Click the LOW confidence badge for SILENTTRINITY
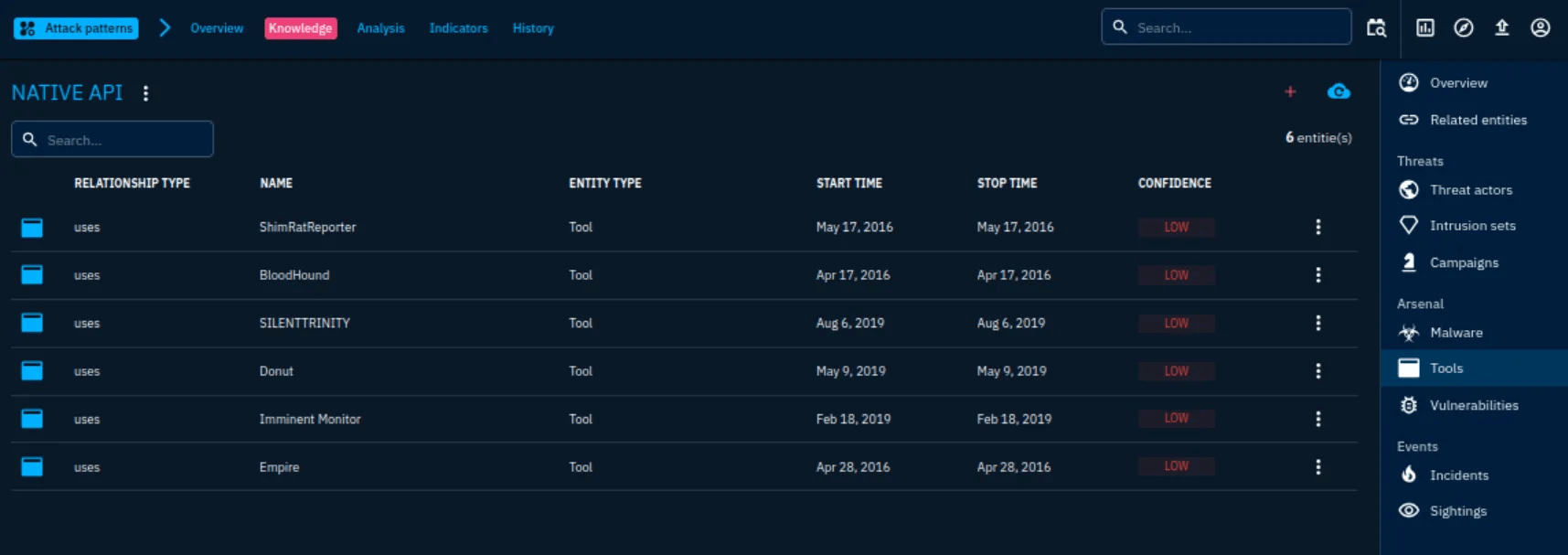Screen dimensions: 1568x555 pos(1176,324)
